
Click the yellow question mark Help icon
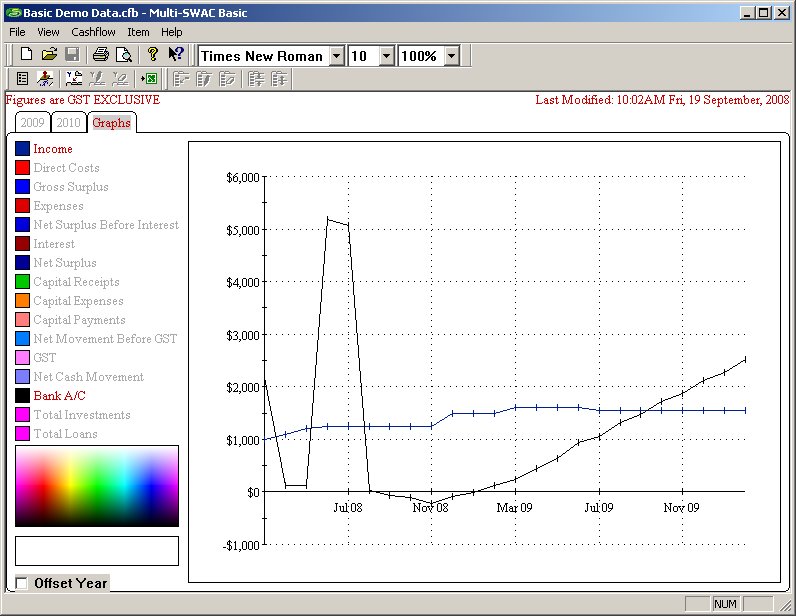pyautogui.click(x=152, y=54)
